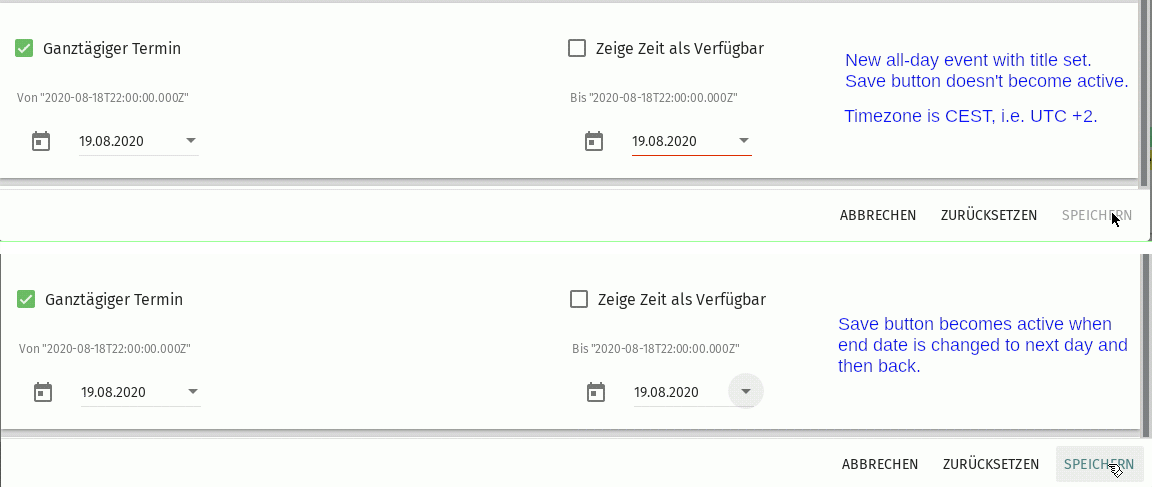Enable Zeige Zeit als Verfügbar in upper dialog
Image resolution: width=1152 pixels, height=487 pixels.
(x=577, y=48)
